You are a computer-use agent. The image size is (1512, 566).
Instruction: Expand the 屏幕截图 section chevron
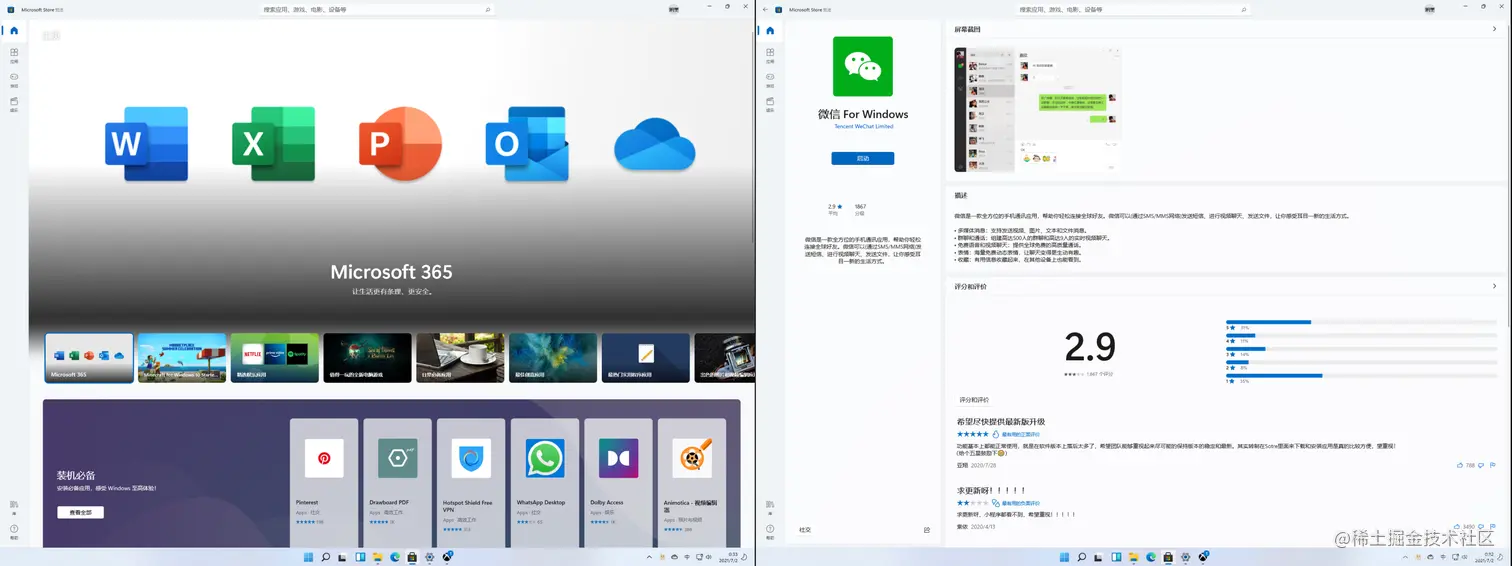point(1494,29)
